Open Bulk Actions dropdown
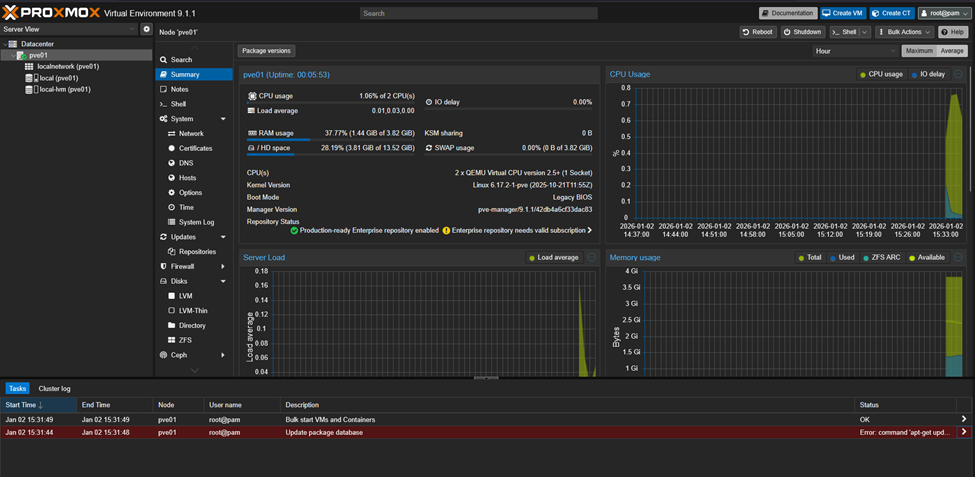Image resolution: width=975 pixels, height=477 pixels. tap(904, 32)
